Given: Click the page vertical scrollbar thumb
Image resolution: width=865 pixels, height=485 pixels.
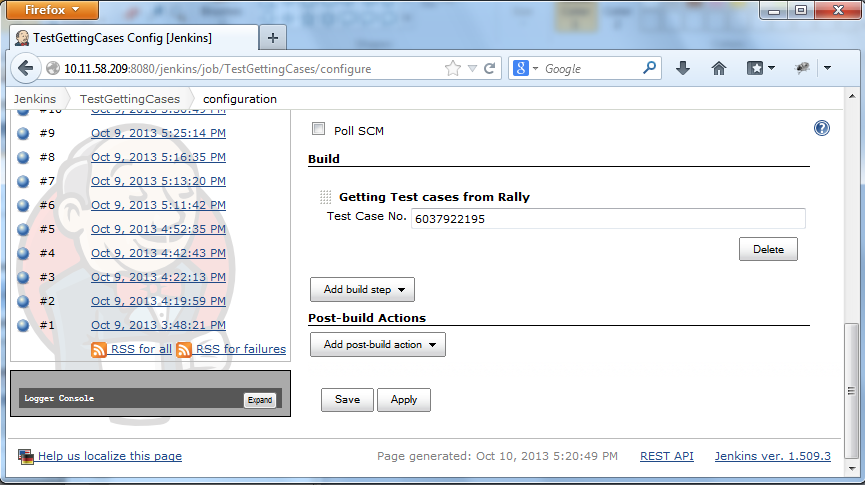Looking at the screenshot, I should click(x=852, y=391).
